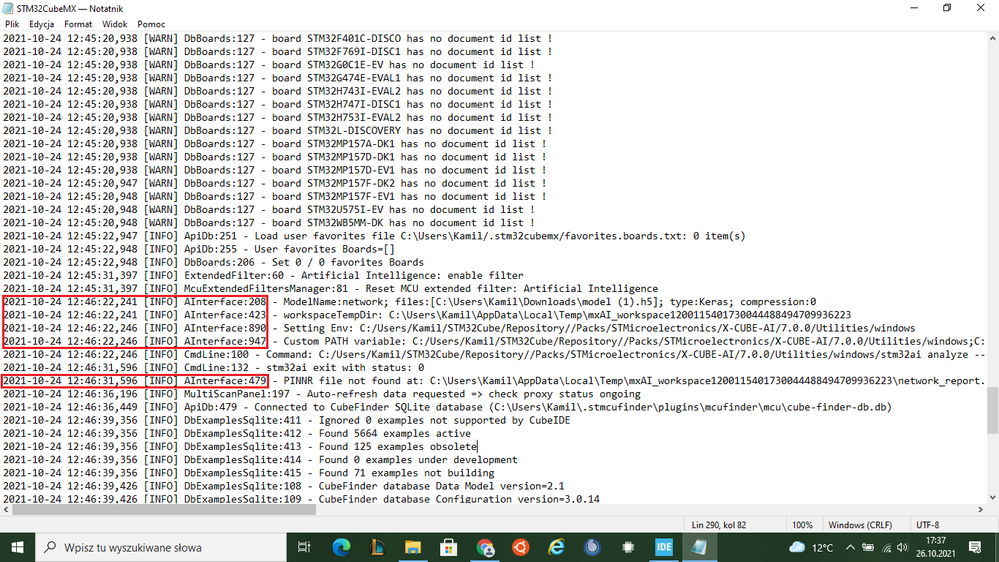Click the Windows Start button
This screenshot has height=562, width=999.
point(17,547)
